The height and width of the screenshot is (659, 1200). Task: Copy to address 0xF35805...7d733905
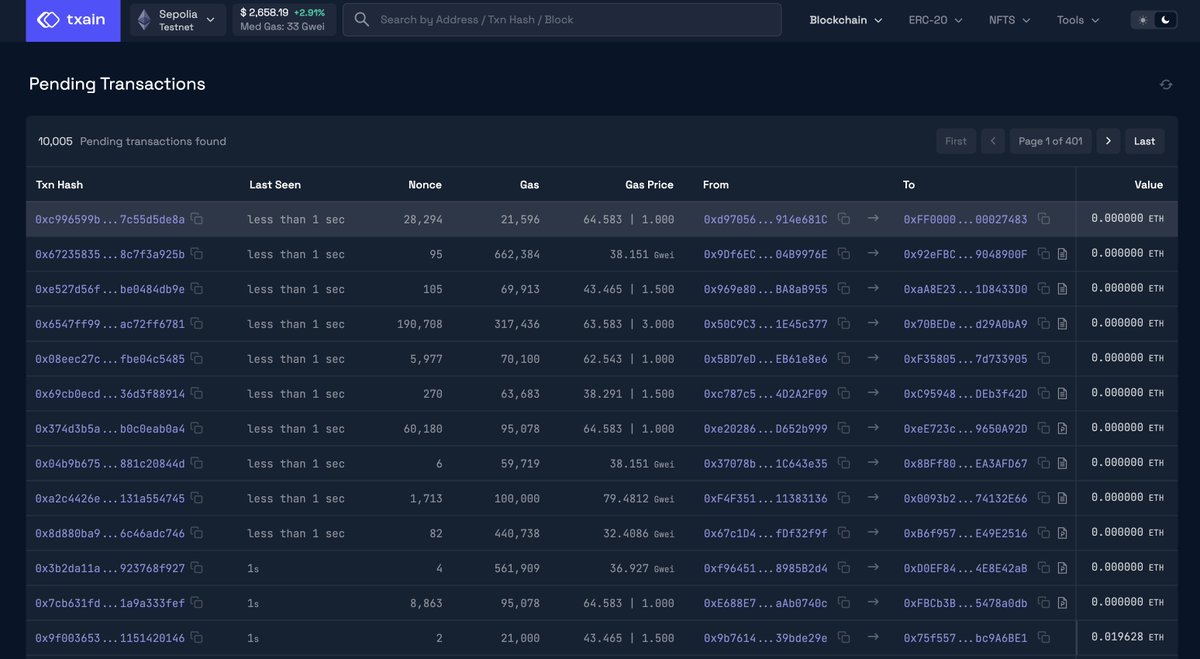1044,359
